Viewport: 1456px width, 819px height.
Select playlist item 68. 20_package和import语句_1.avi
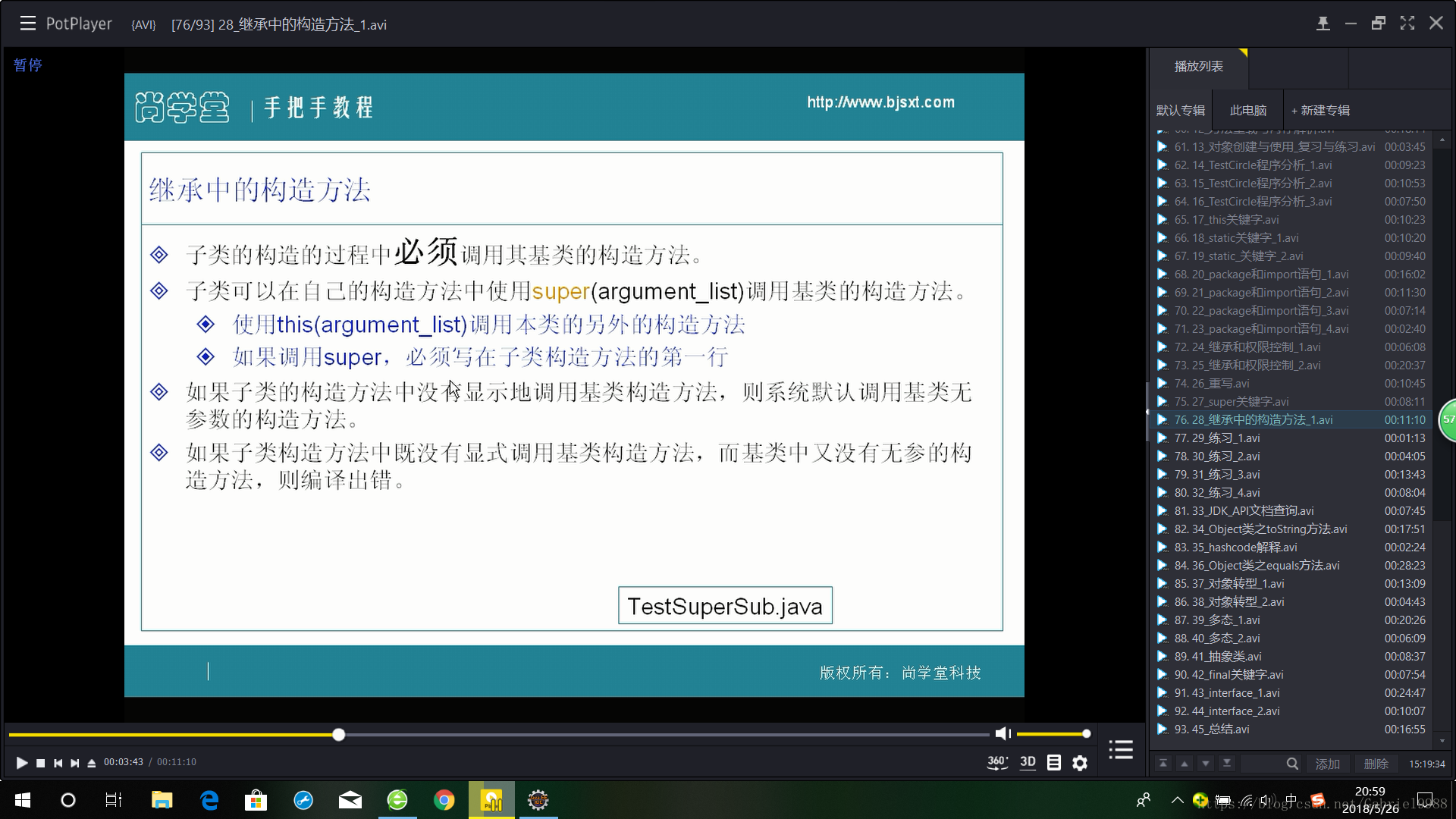1293,275
